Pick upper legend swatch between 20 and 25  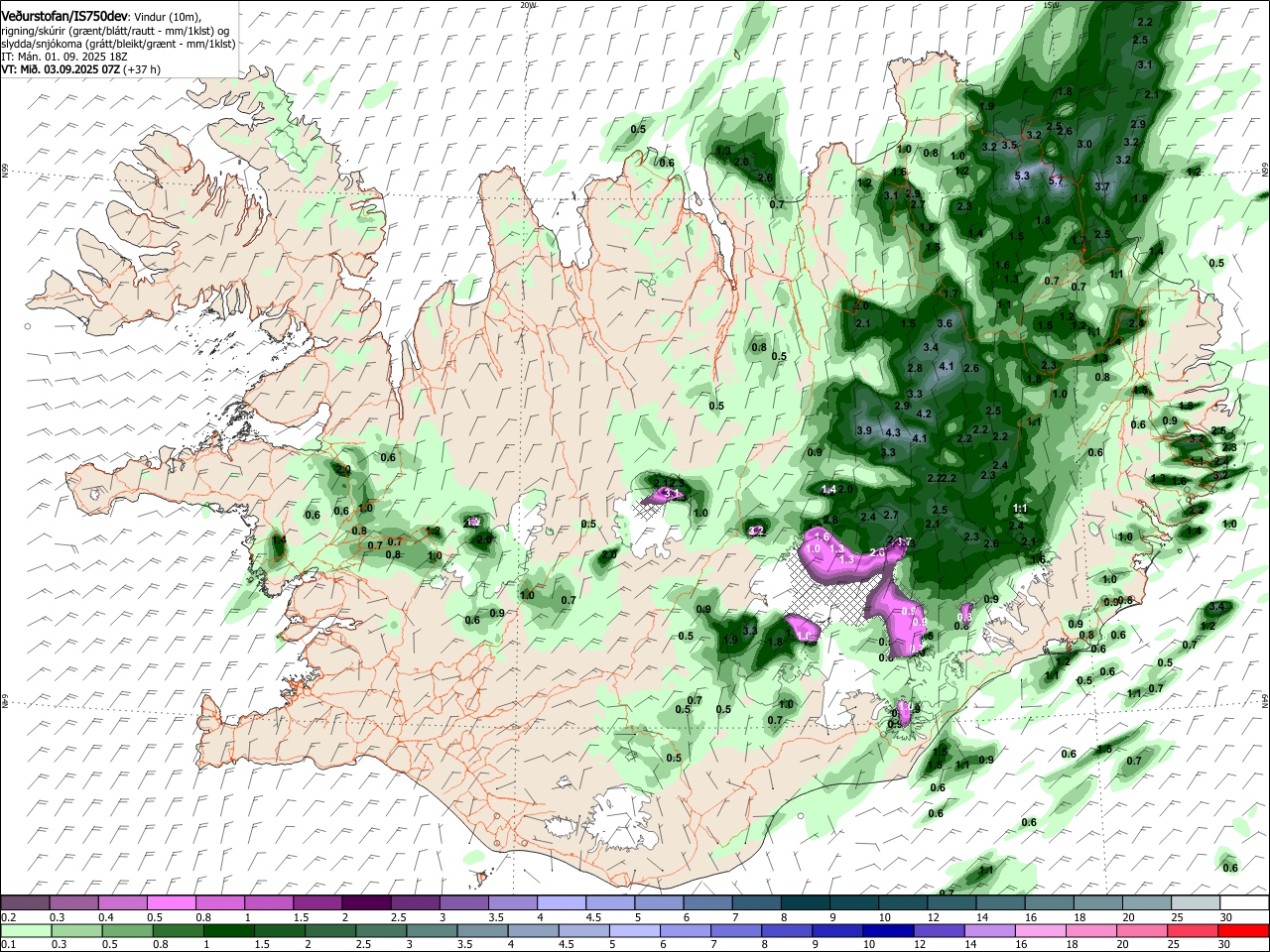(1147, 903)
